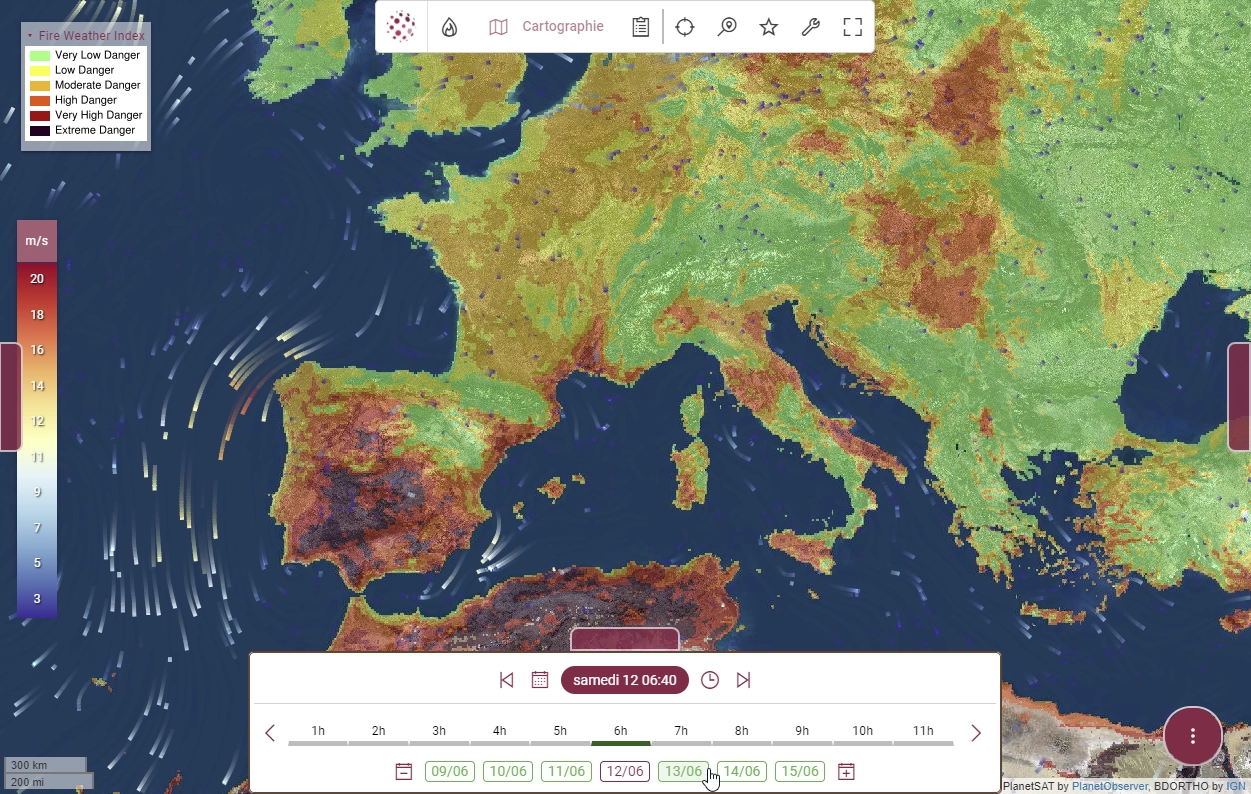1251x794 pixels.
Task: Switch to the 13/06 date tab
Action: point(683,771)
